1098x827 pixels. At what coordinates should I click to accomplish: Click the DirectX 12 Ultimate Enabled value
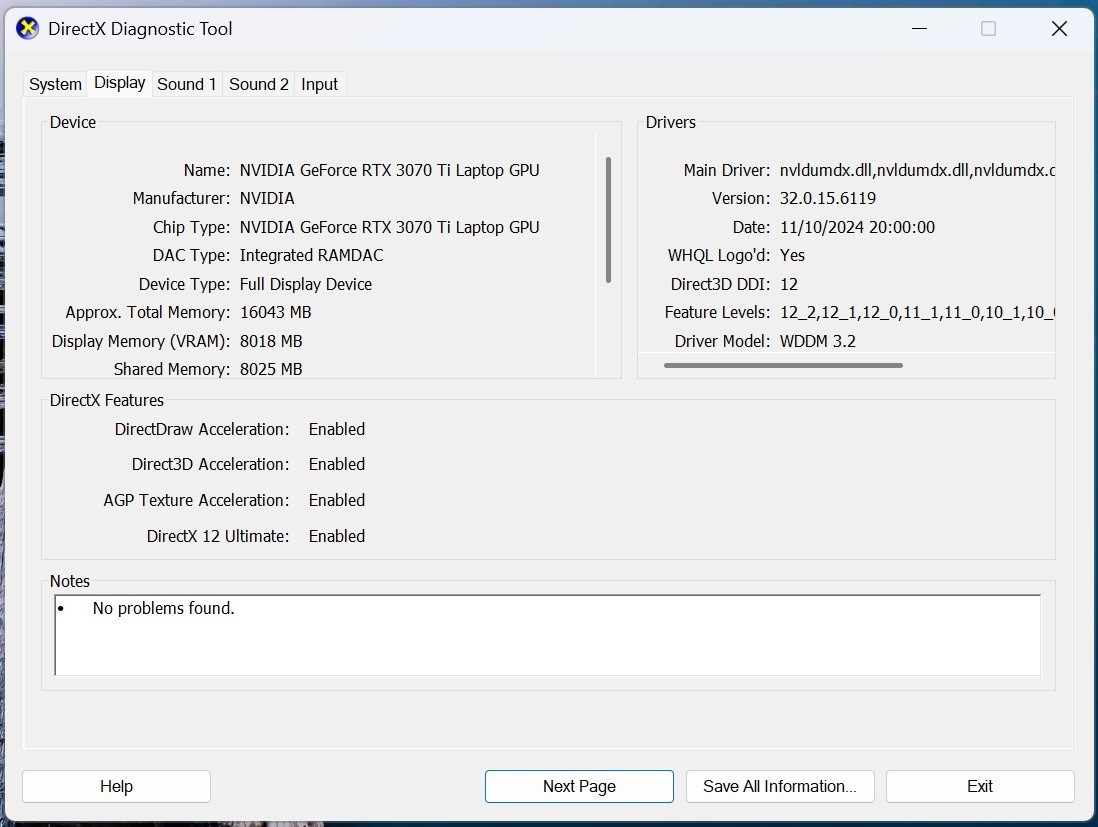click(337, 536)
